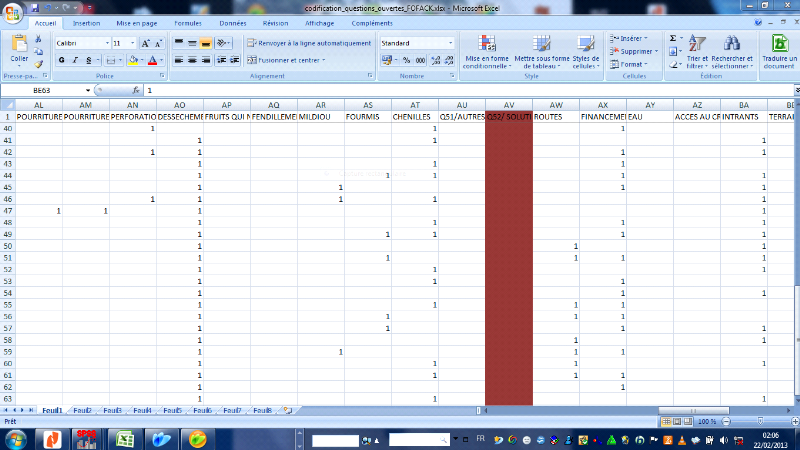Open the Affichage ribbon tab
800x450 pixels.
coord(319,23)
